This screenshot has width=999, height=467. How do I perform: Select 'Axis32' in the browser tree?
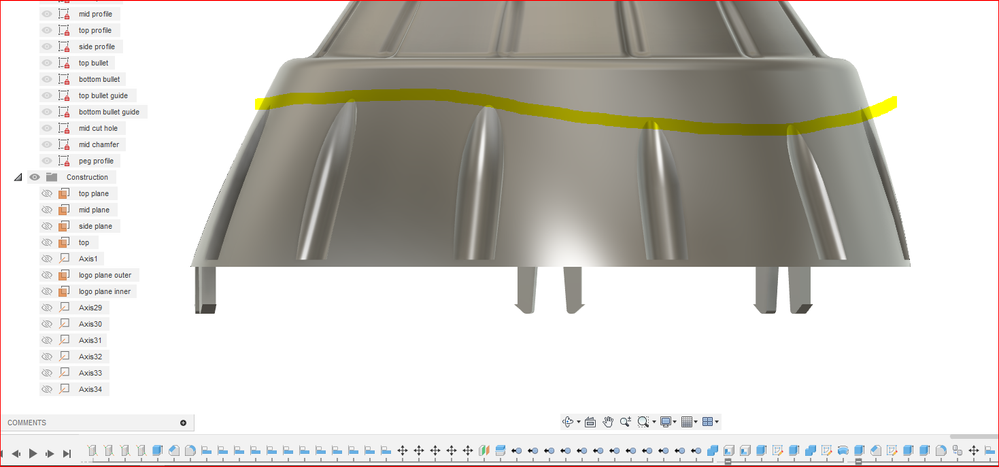(x=90, y=356)
